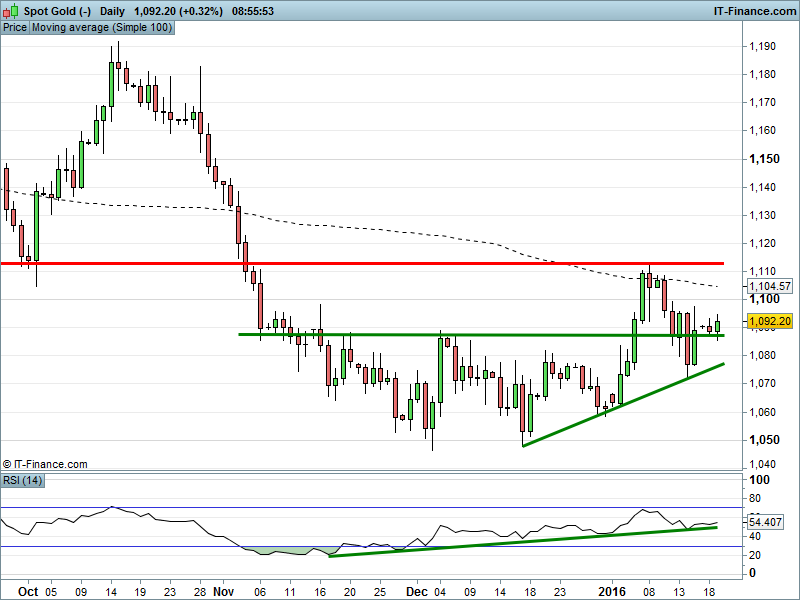Click the IT-Finance.com link at top right
This screenshot has height=600, width=800.
[753, 11]
